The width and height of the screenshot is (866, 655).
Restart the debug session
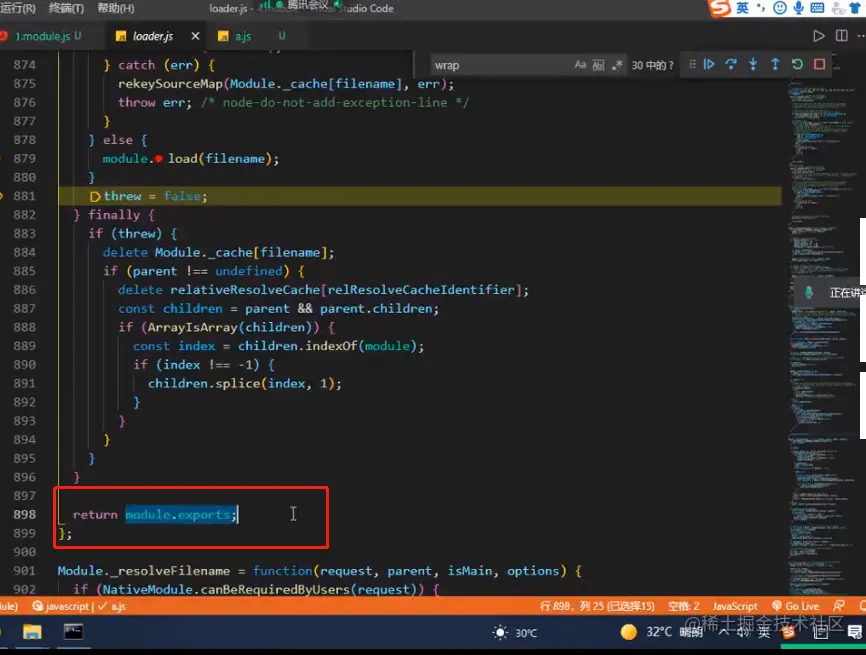click(x=797, y=65)
